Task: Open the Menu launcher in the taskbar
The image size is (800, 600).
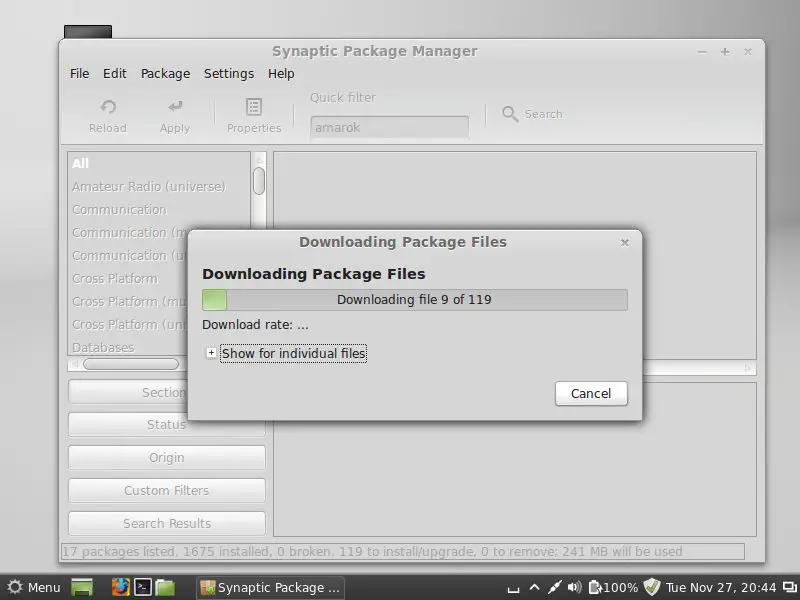Action: pos(34,587)
